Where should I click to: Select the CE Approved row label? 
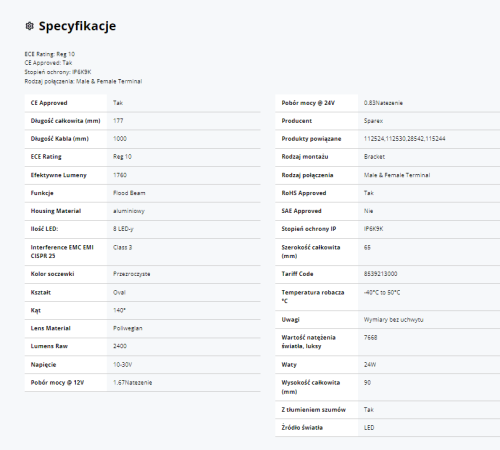coord(49,103)
